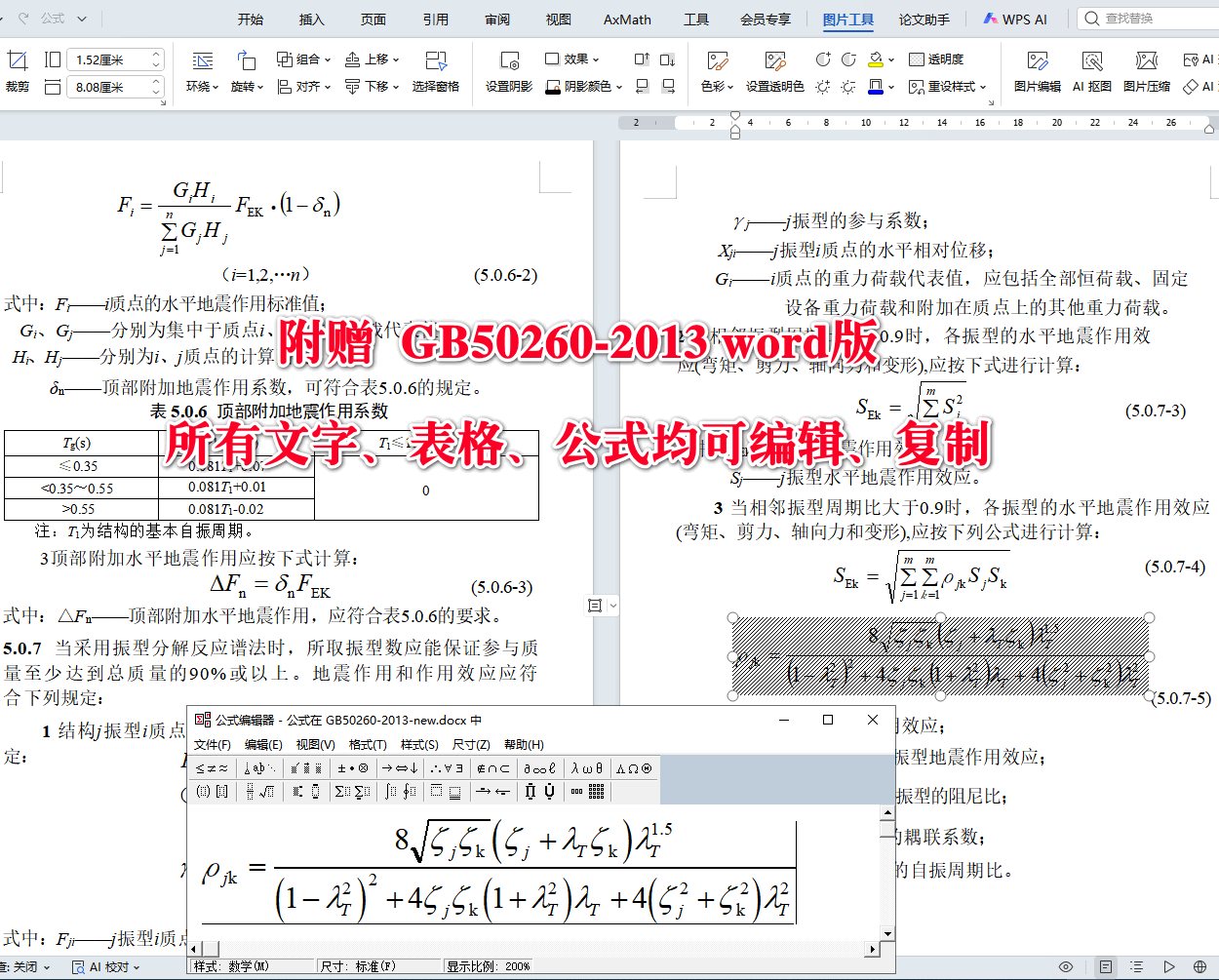Open miscellaneous symbols ∂∞ℓ palette
1219x980 pixels.
[539, 768]
